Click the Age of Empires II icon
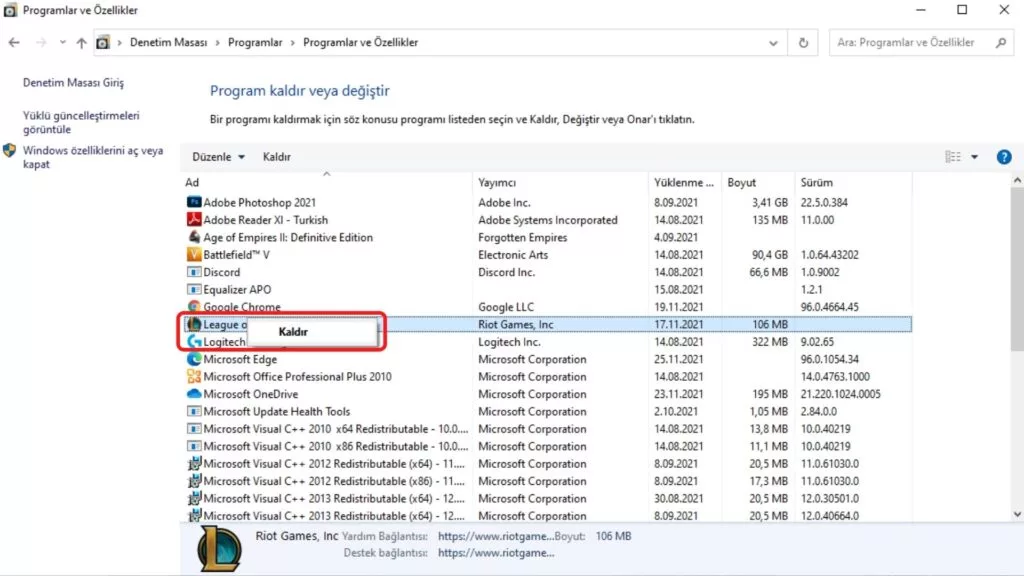Screen dimensions: 1024x576 coord(193,237)
